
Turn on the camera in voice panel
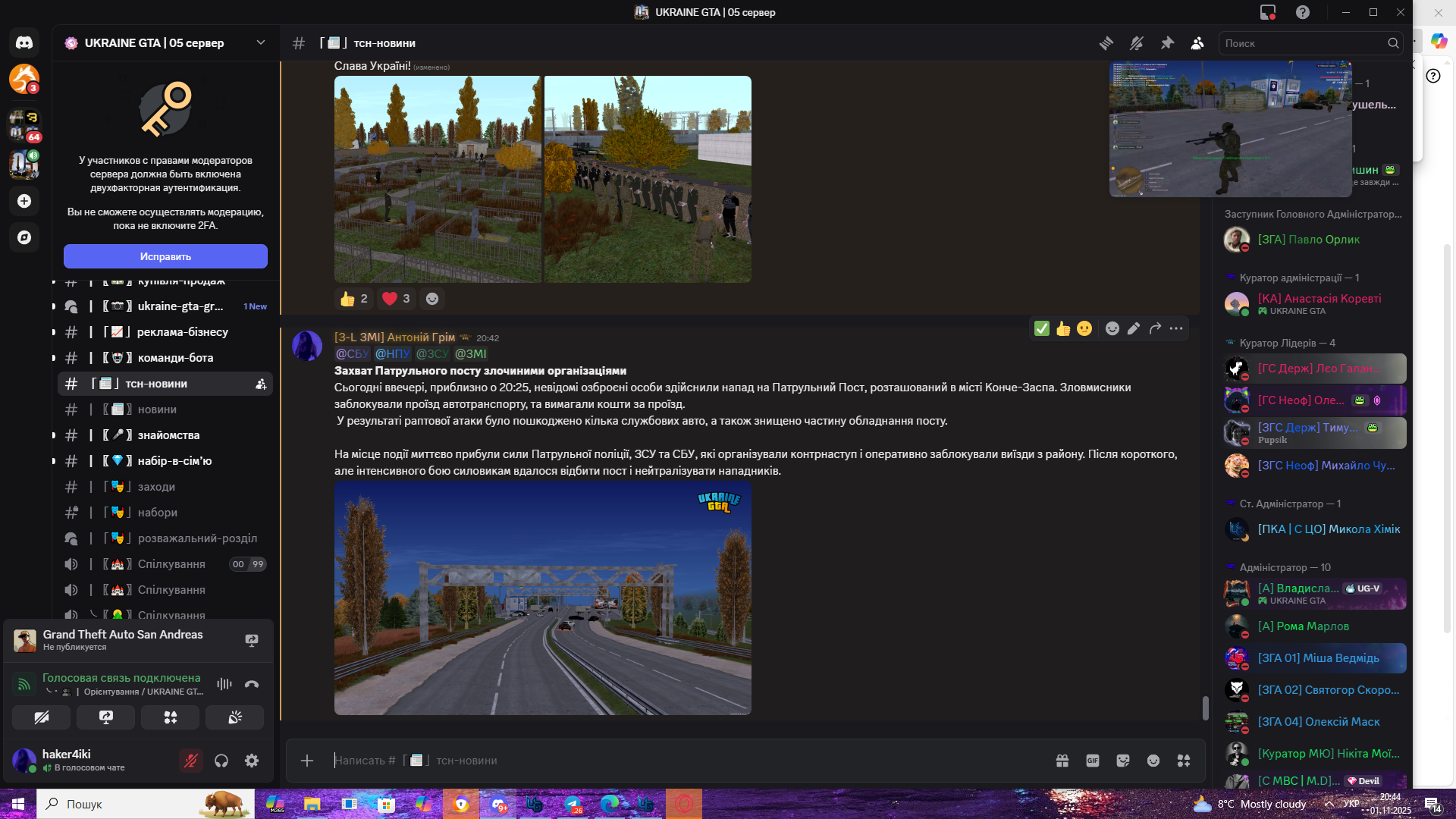click(x=42, y=717)
